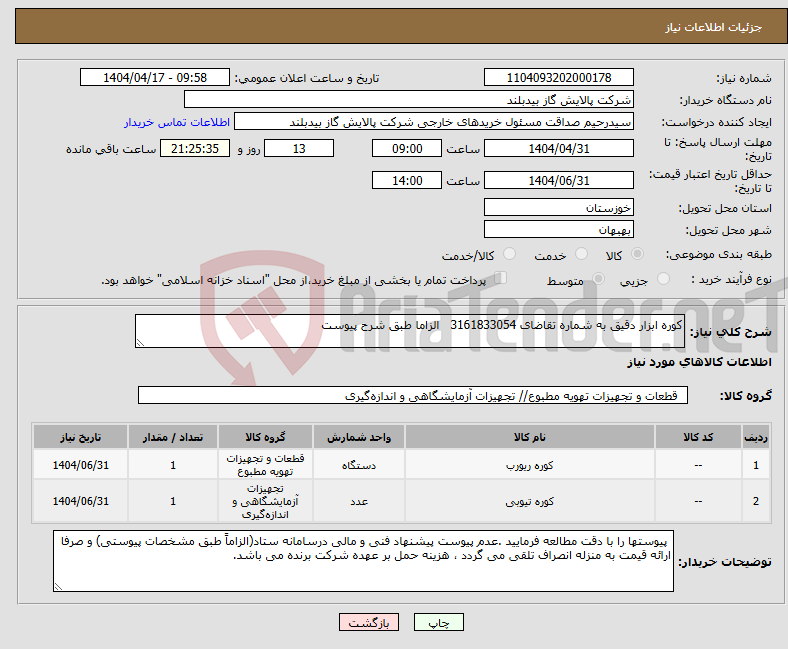
Task: Click the تاریخ نیاز column header
Action: (x=80, y=437)
